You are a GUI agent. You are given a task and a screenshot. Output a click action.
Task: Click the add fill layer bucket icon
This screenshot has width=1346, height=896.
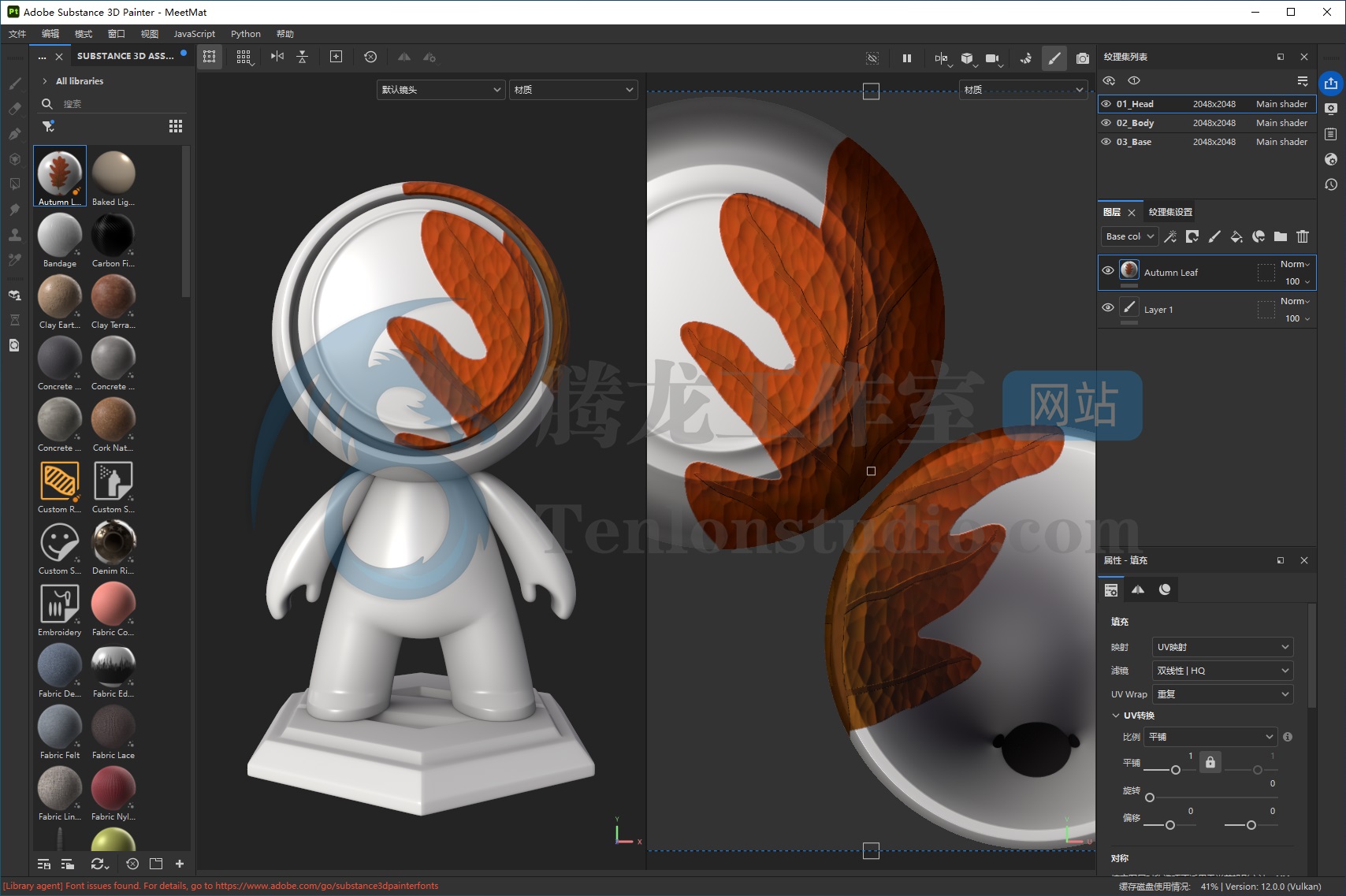coord(1236,236)
